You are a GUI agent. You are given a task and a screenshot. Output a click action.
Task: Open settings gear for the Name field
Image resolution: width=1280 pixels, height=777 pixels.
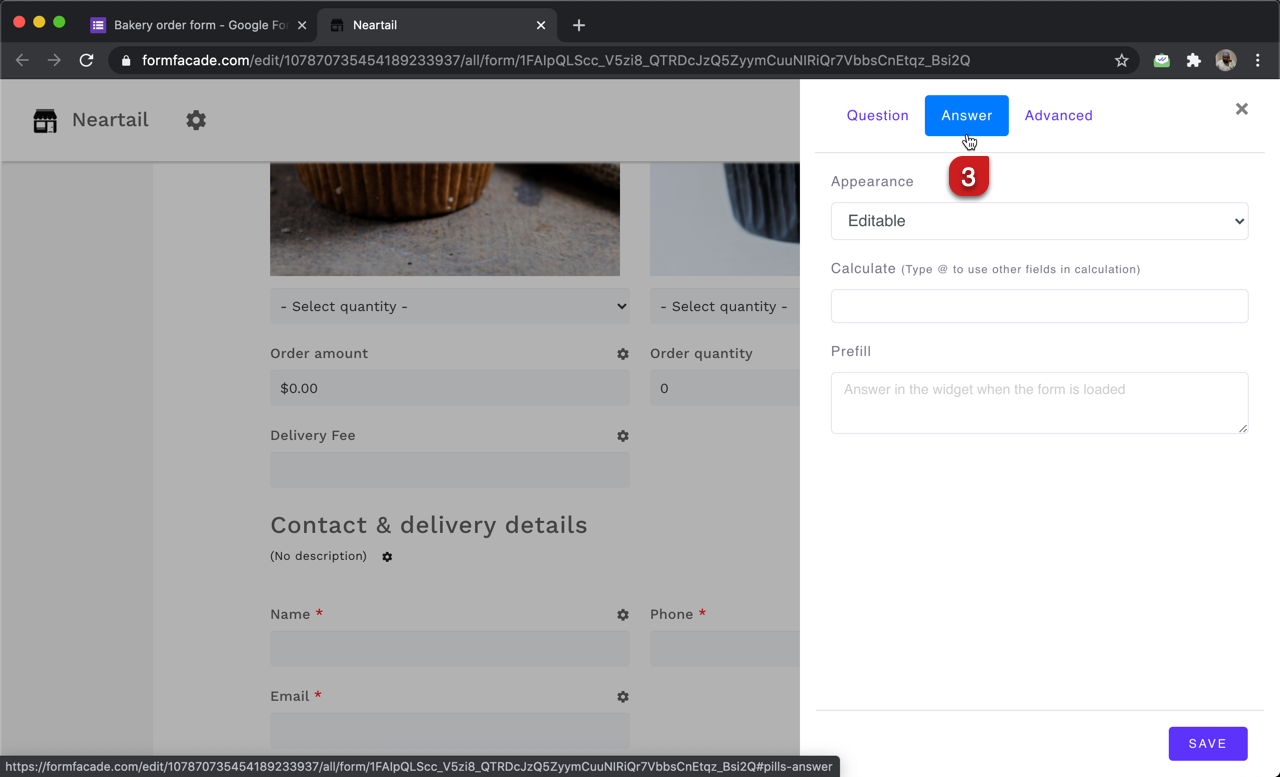623,615
